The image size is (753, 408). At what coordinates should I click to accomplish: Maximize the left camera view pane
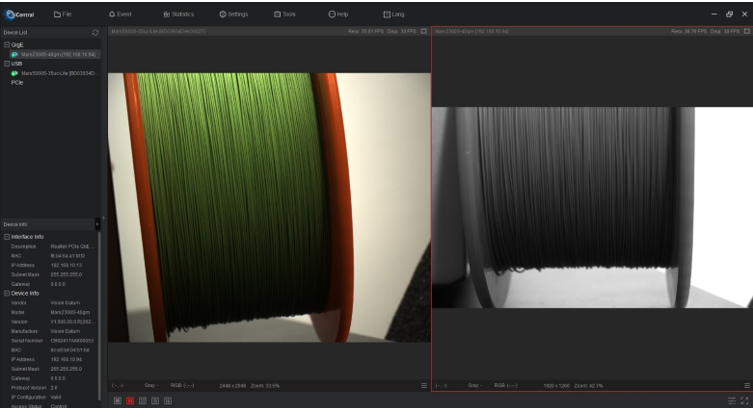424,31
